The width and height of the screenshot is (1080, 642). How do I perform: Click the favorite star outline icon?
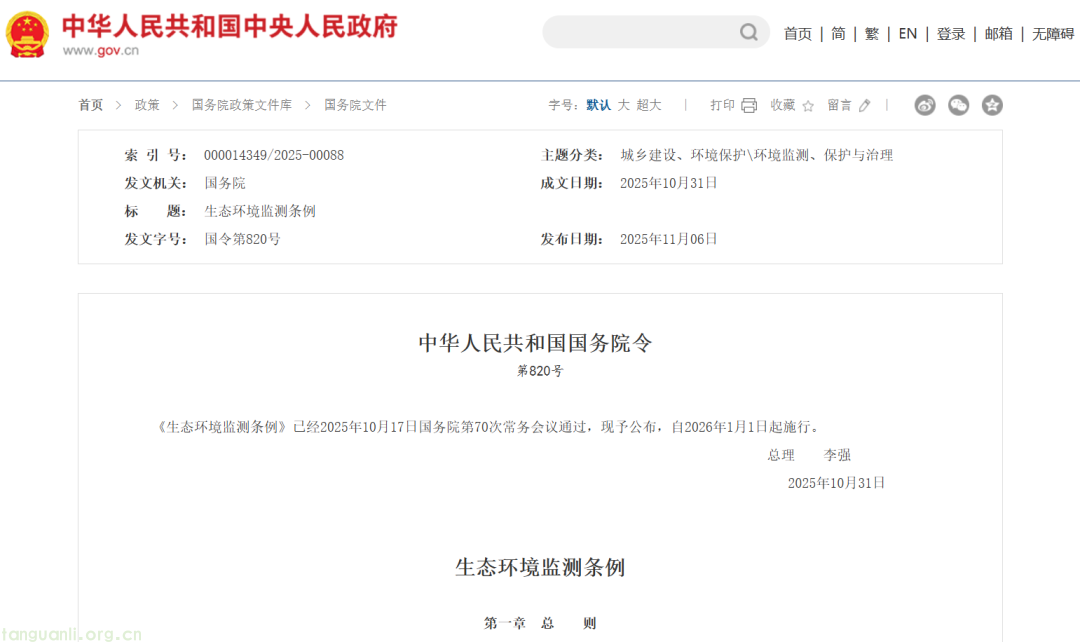808,106
